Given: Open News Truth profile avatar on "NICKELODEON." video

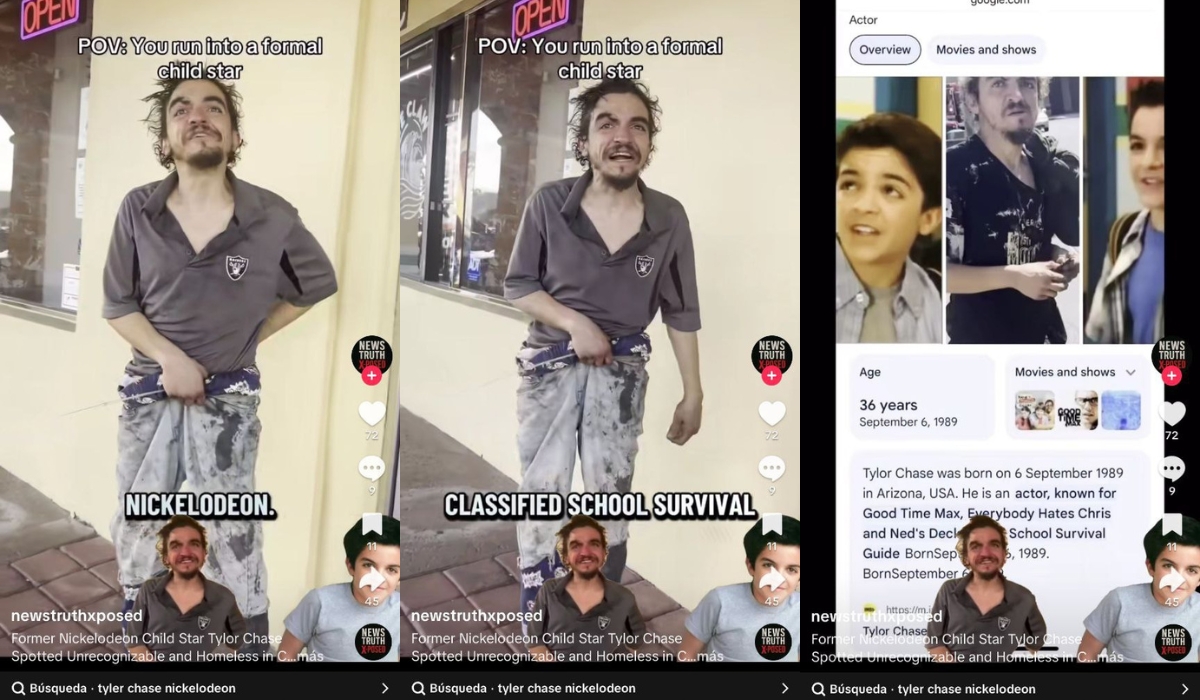Looking at the screenshot, I should 372,354.
